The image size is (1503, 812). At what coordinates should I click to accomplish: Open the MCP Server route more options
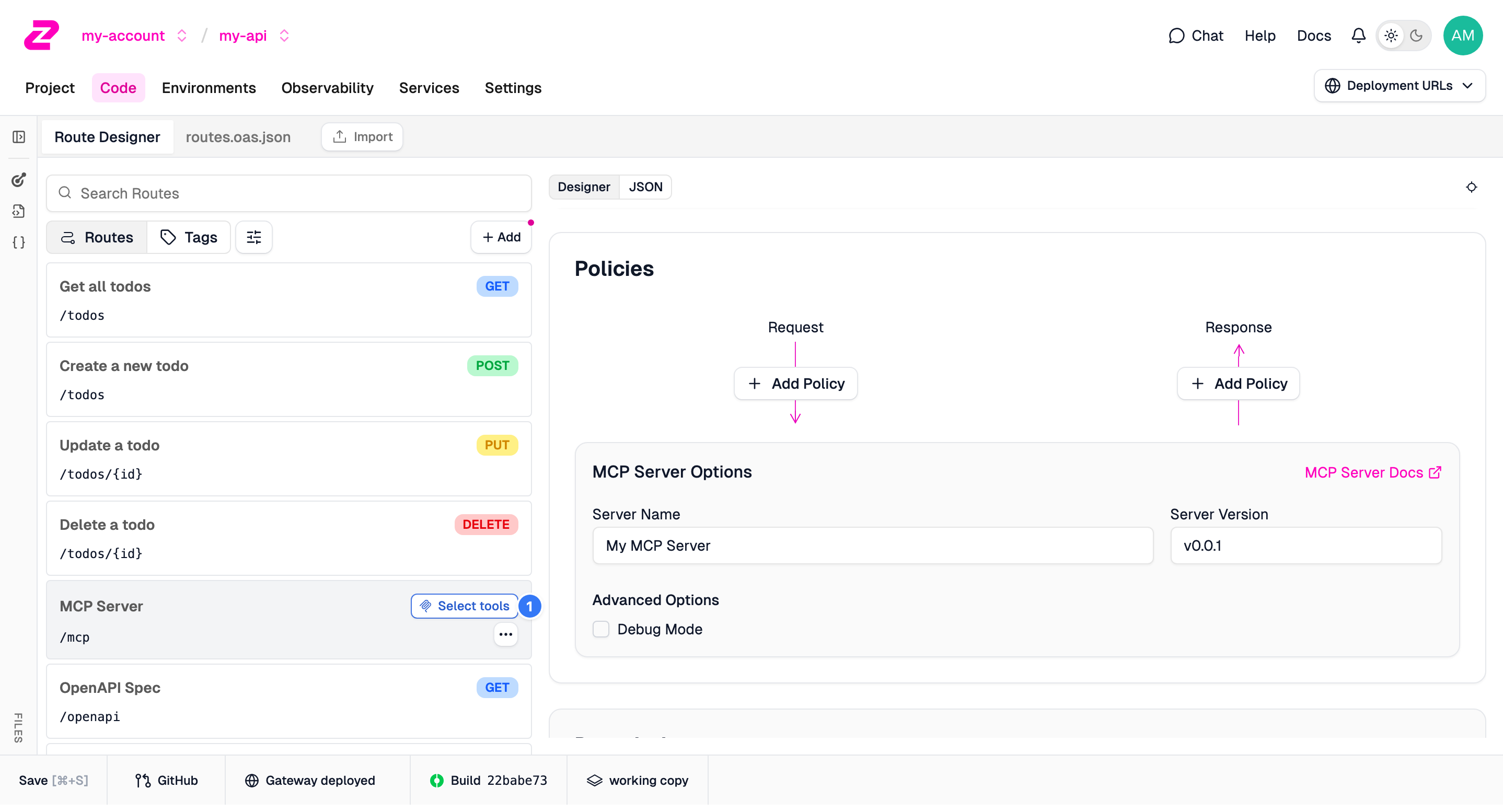[506, 634]
